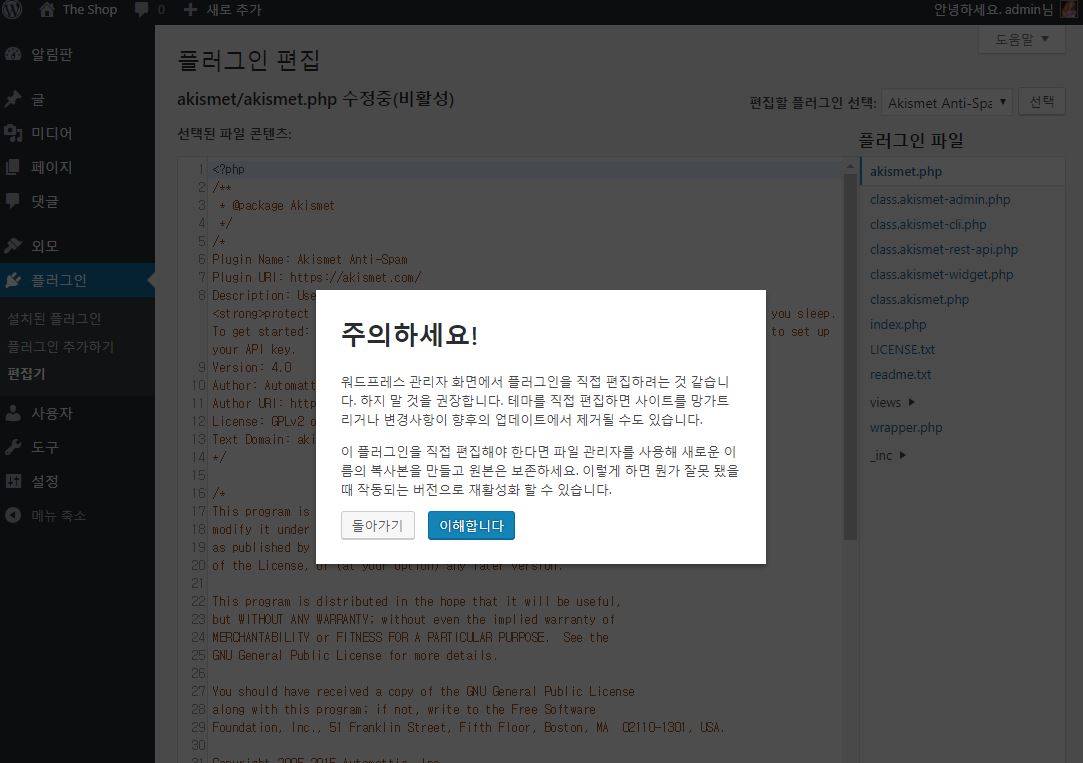Image resolution: width=1083 pixels, height=763 pixels.
Task: Open class.akismet.php file
Action: [x=919, y=300]
